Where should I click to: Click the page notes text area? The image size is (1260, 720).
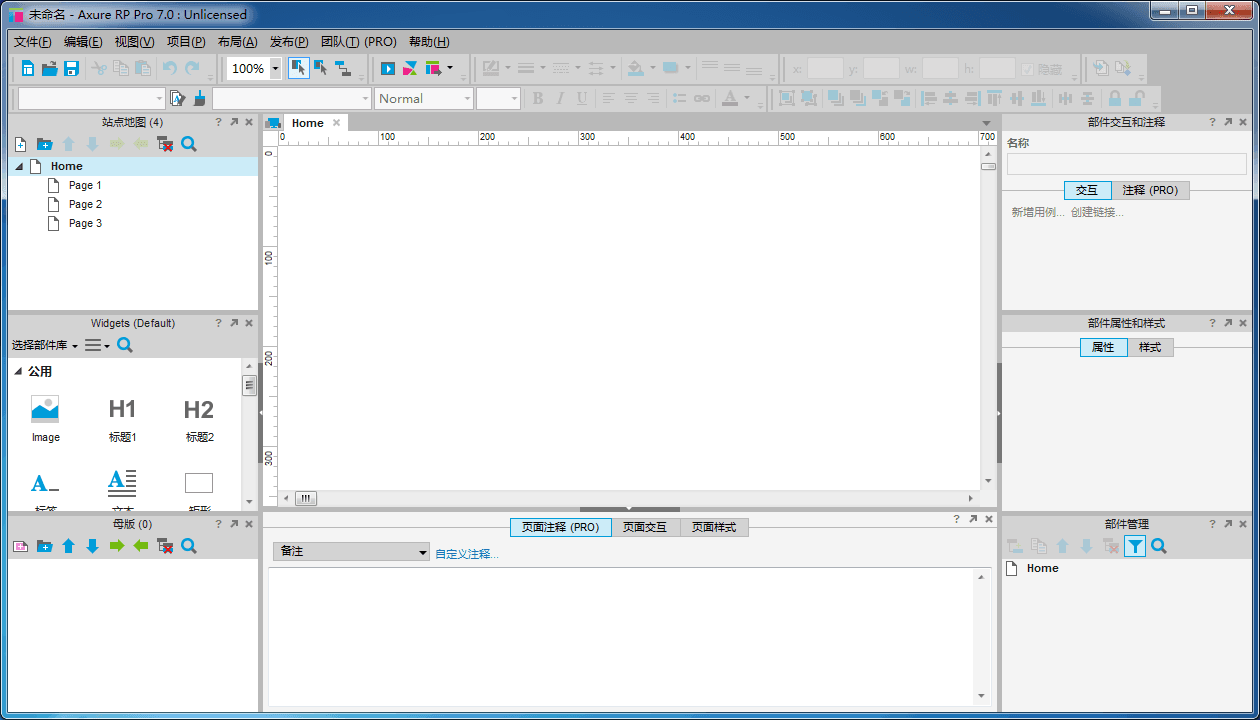tap(622, 636)
